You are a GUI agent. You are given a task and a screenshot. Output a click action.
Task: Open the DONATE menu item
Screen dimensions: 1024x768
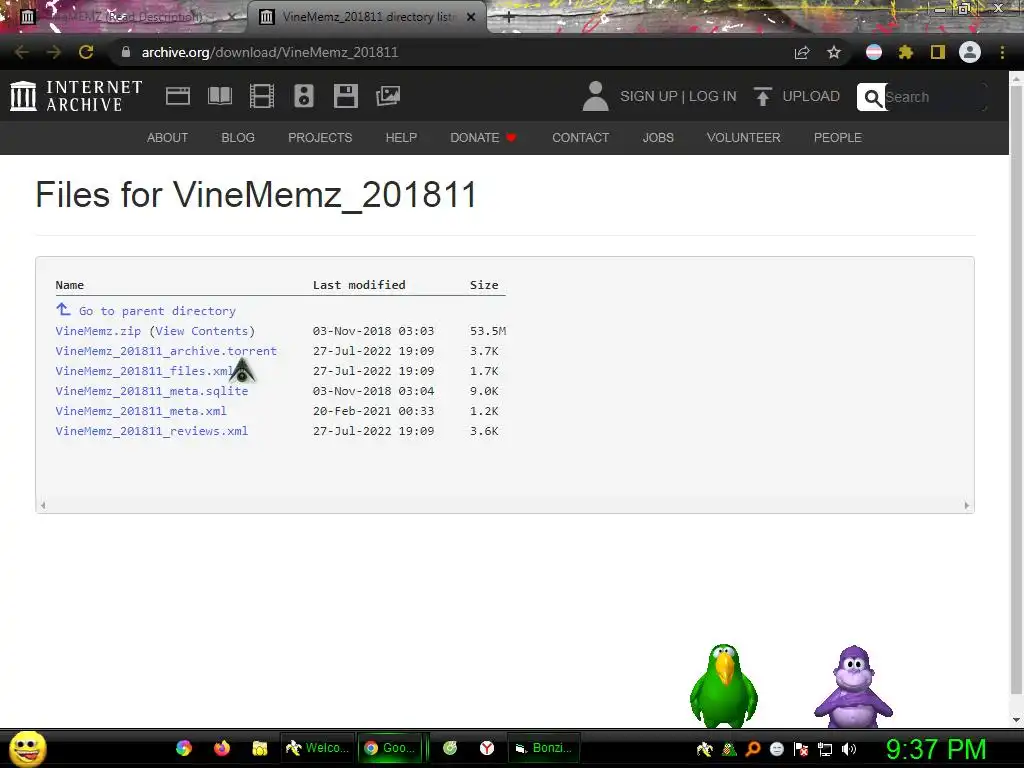click(x=483, y=138)
